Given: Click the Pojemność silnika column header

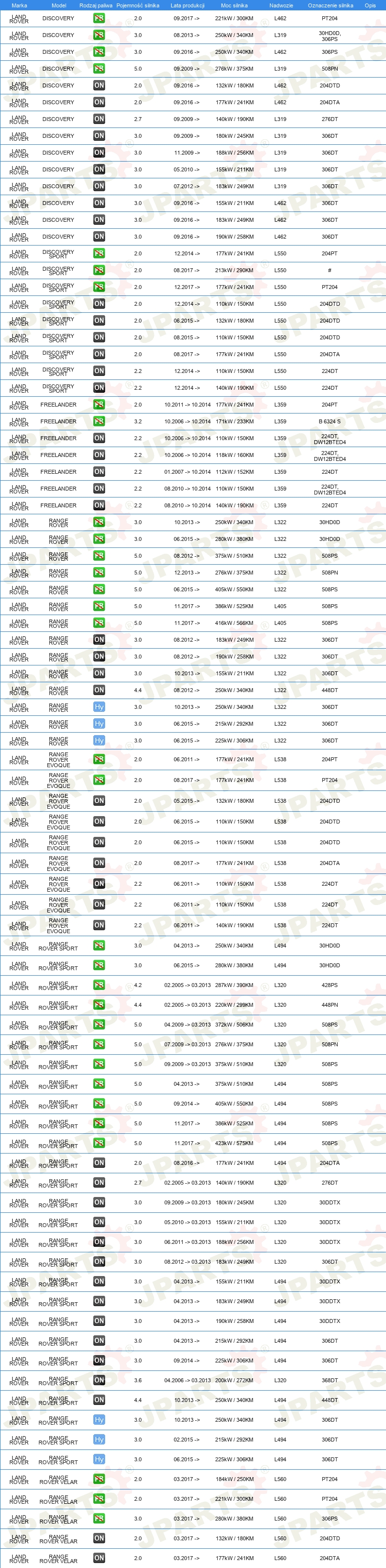Looking at the screenshot, I should click(x=138, y=5).
